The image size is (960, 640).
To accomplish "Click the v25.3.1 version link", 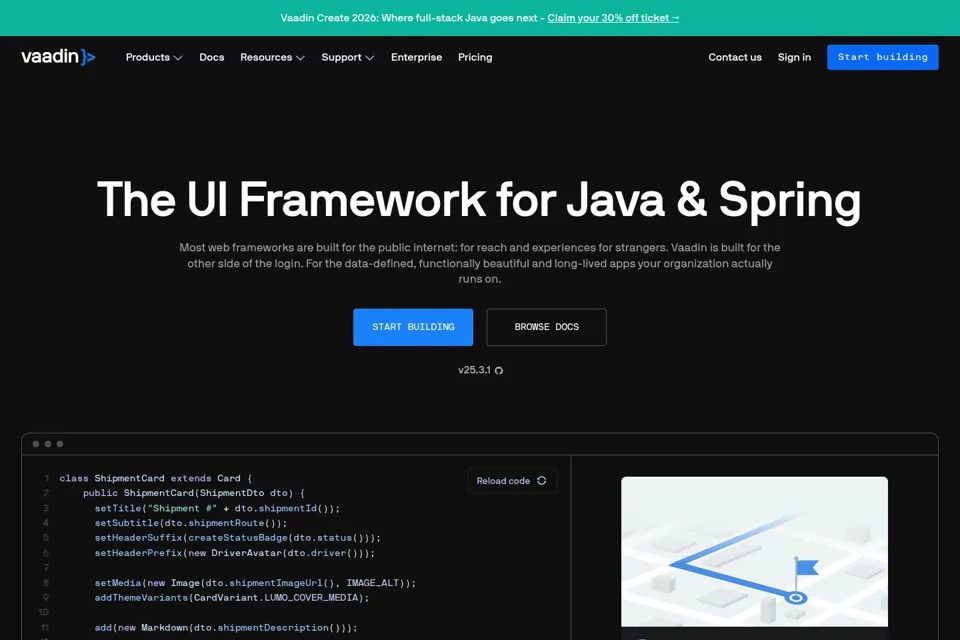I will click(474, 370).
